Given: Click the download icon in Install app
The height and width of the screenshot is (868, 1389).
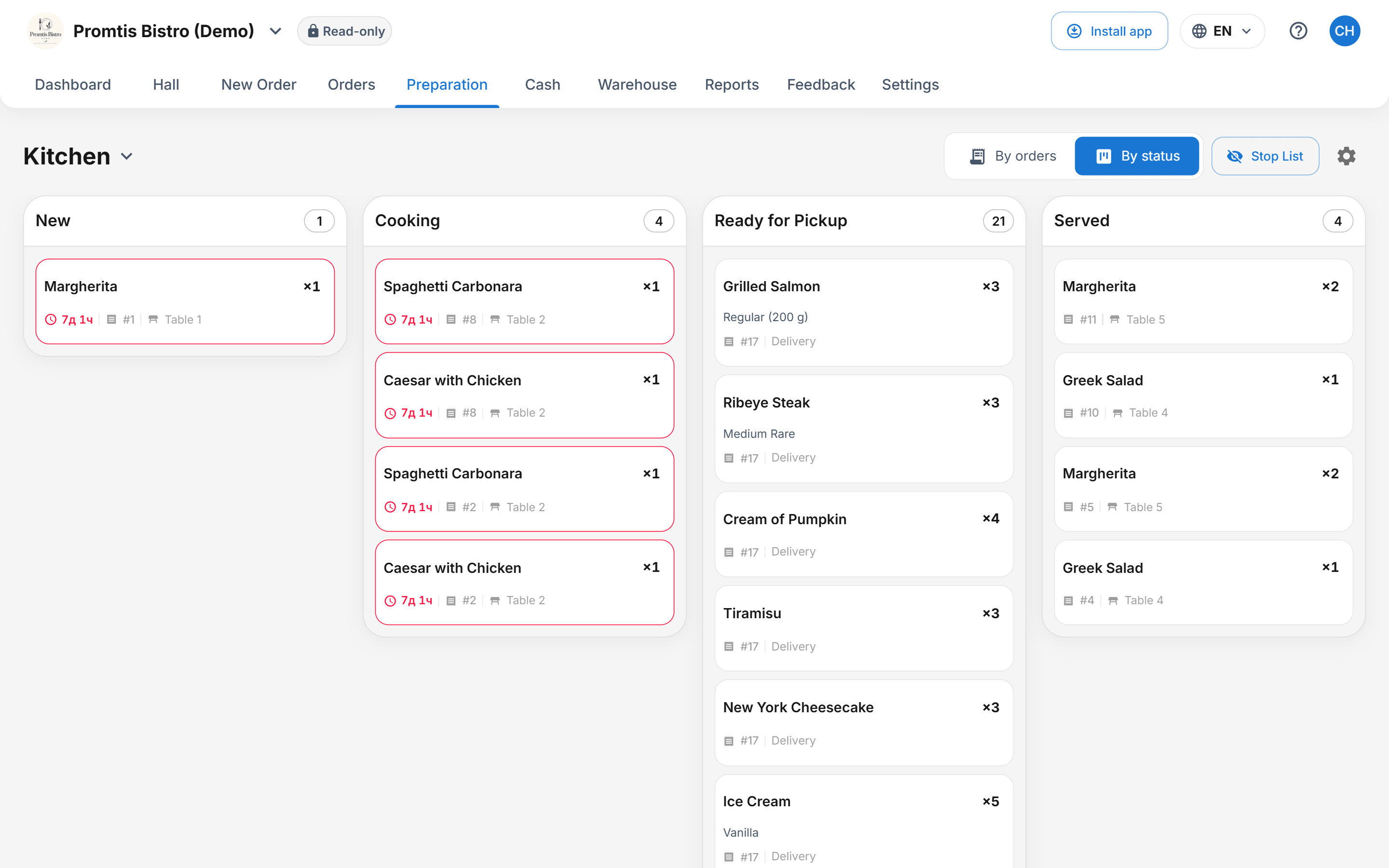Looking at the screenshot, I should (x=1074, y=31).
